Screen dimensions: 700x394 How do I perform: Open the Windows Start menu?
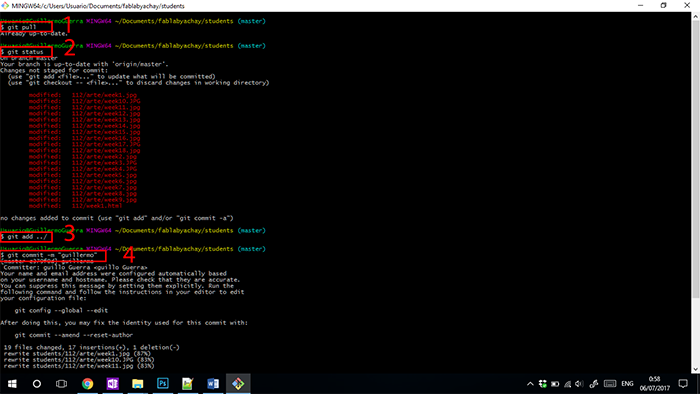(x=12, y=384)
